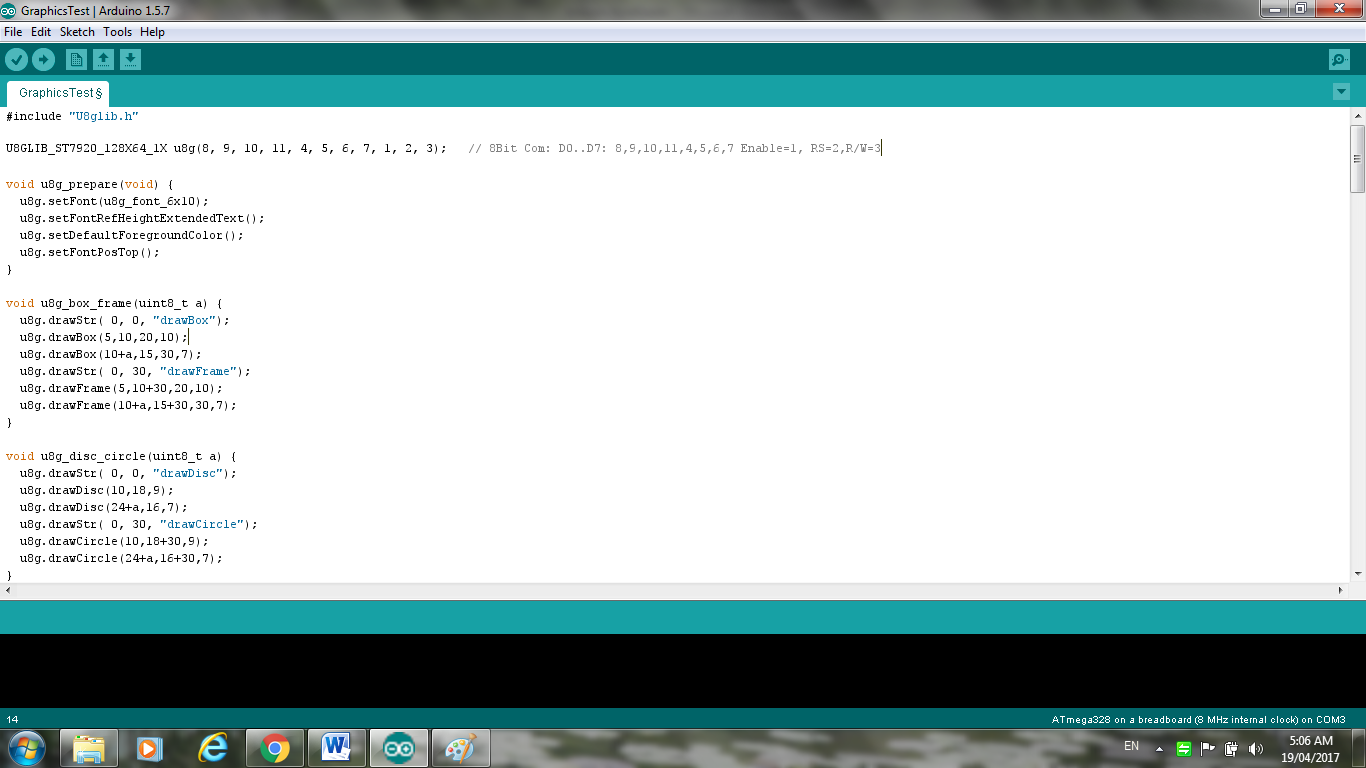Open the Edit menu

(41, 32)
